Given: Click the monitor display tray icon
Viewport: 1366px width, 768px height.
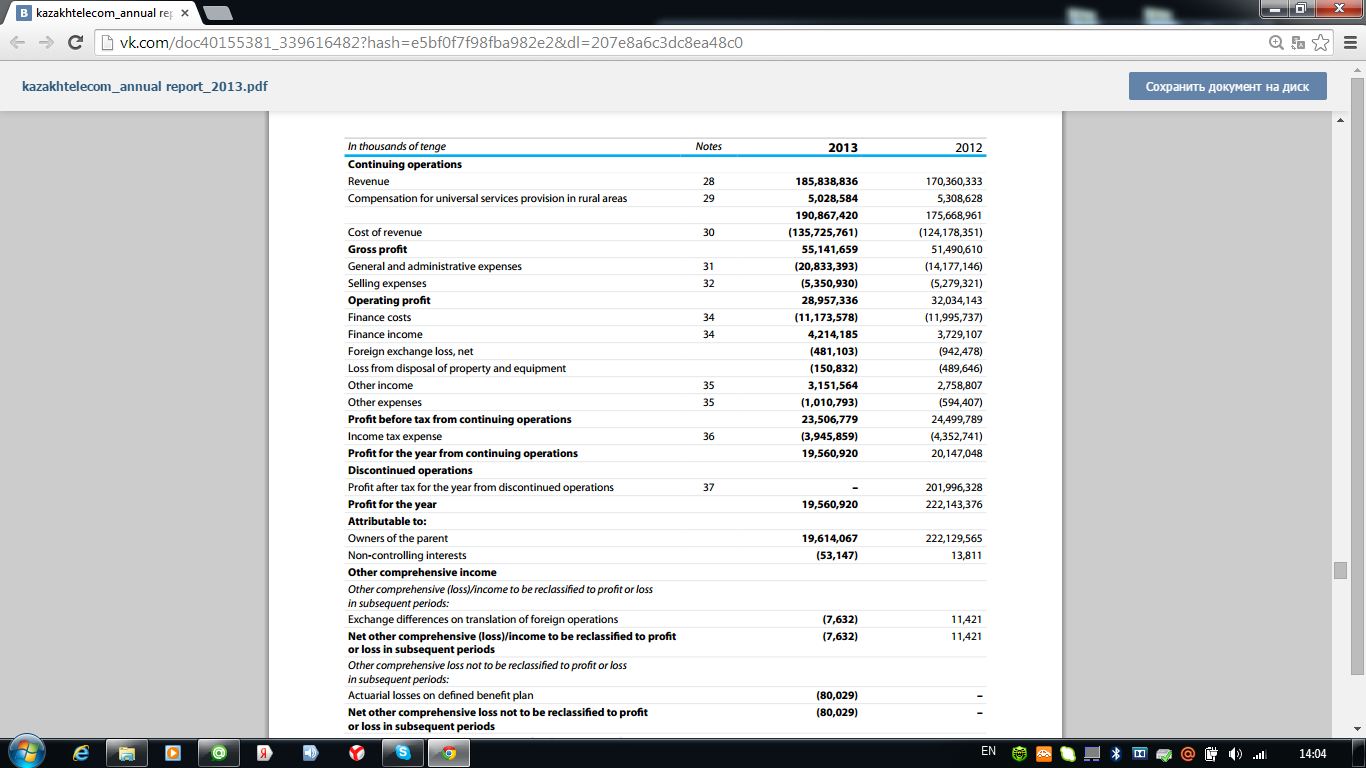Looking at the screenshot, I should pos(1092,753).
